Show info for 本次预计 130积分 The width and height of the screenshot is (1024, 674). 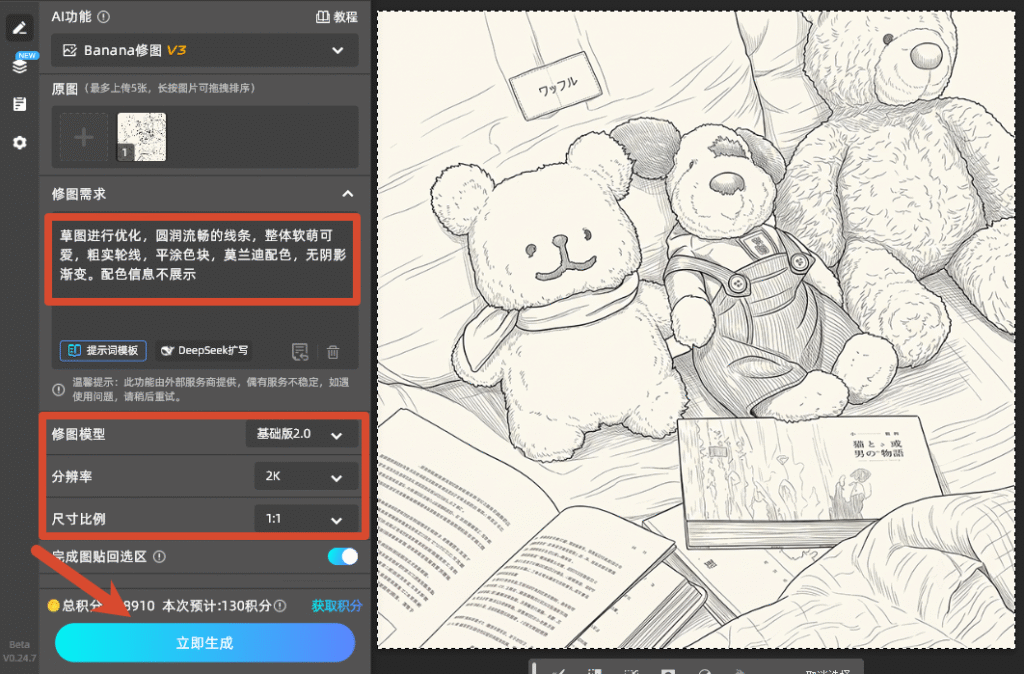click(x=280, y=606)
